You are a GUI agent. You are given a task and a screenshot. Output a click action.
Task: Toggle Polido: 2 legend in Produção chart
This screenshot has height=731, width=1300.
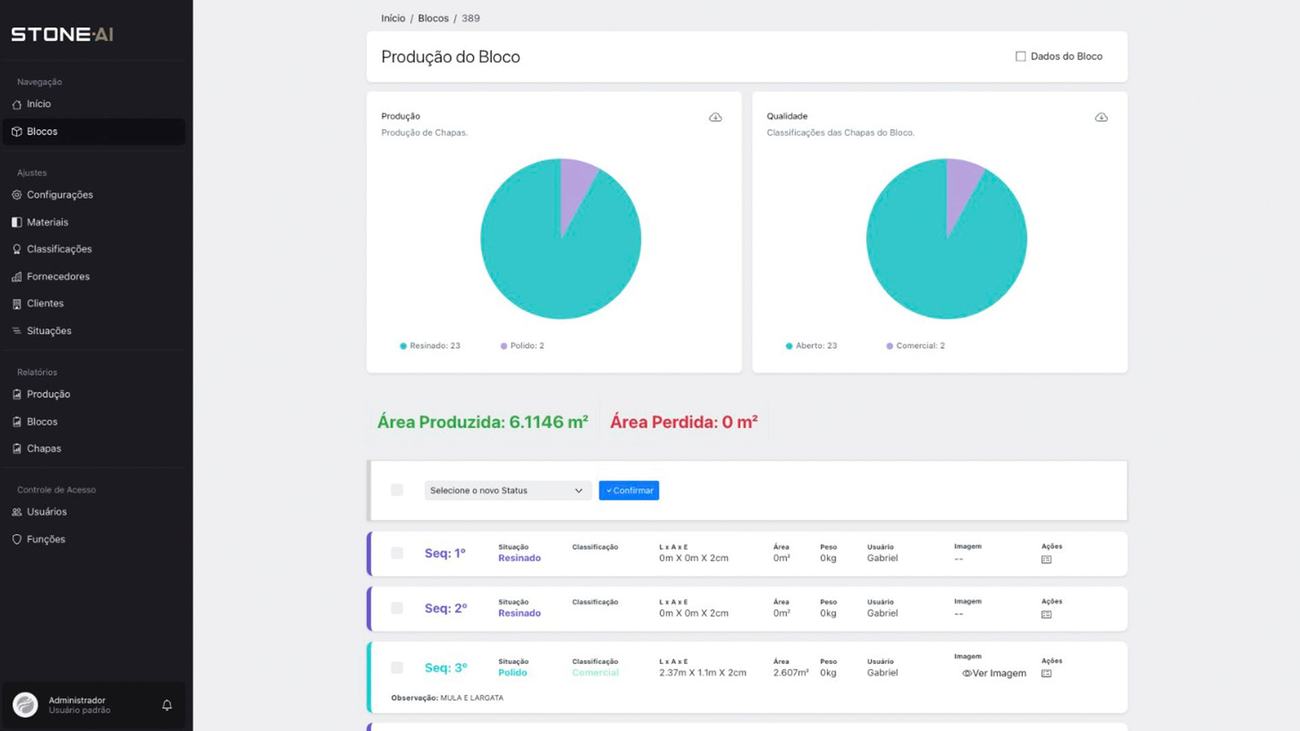point(522,346)
